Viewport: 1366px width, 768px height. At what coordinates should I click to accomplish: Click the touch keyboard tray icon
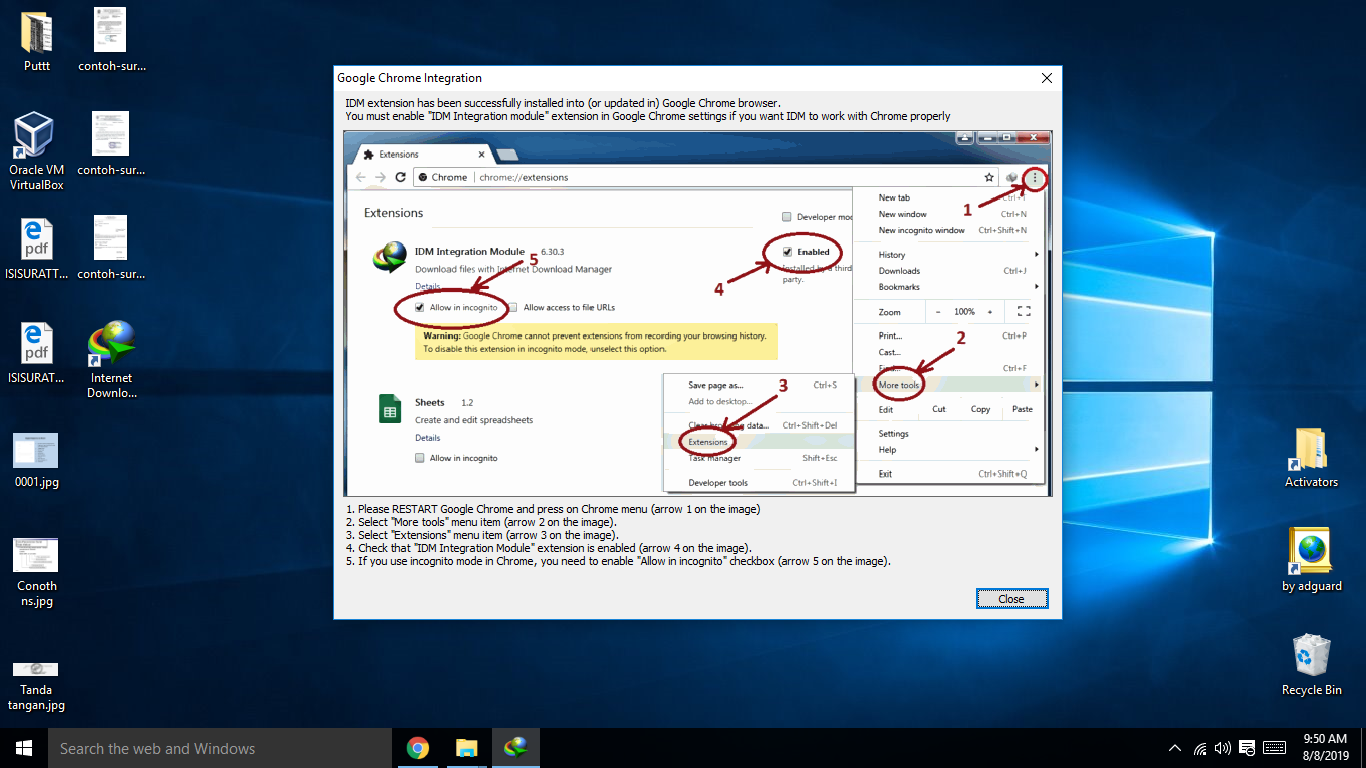(x=1275, y=748)
